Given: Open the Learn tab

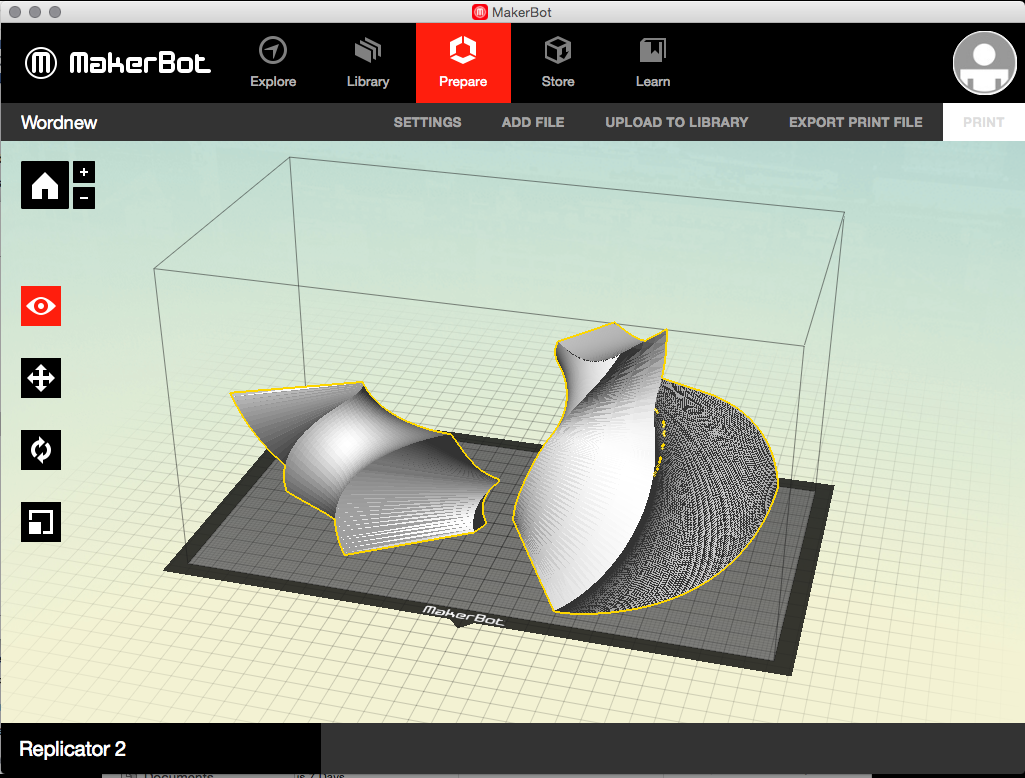Looking at the screenshot, I should coord(653,63).
